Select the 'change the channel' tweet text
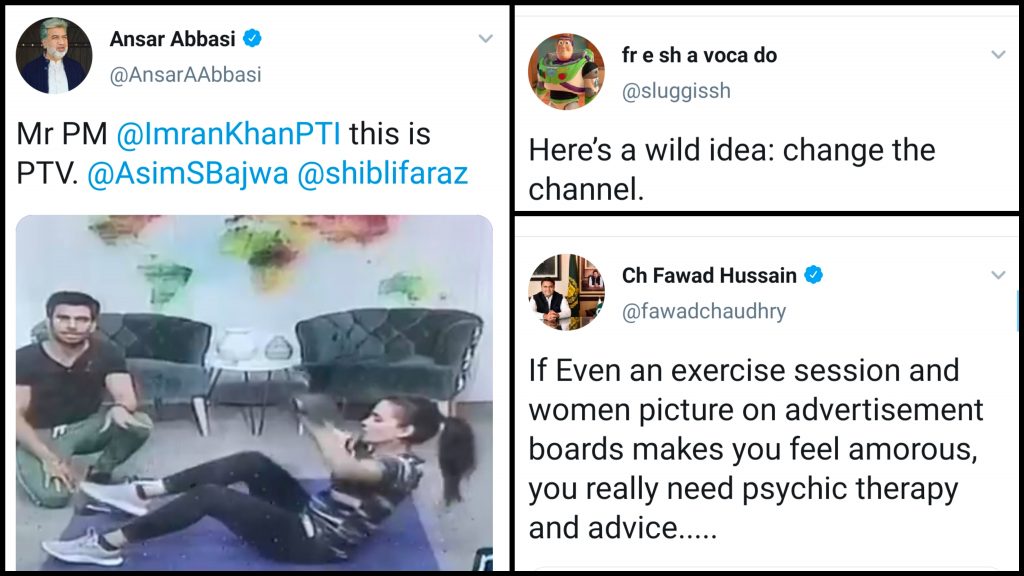The image size is (1024, 576). 732,170
